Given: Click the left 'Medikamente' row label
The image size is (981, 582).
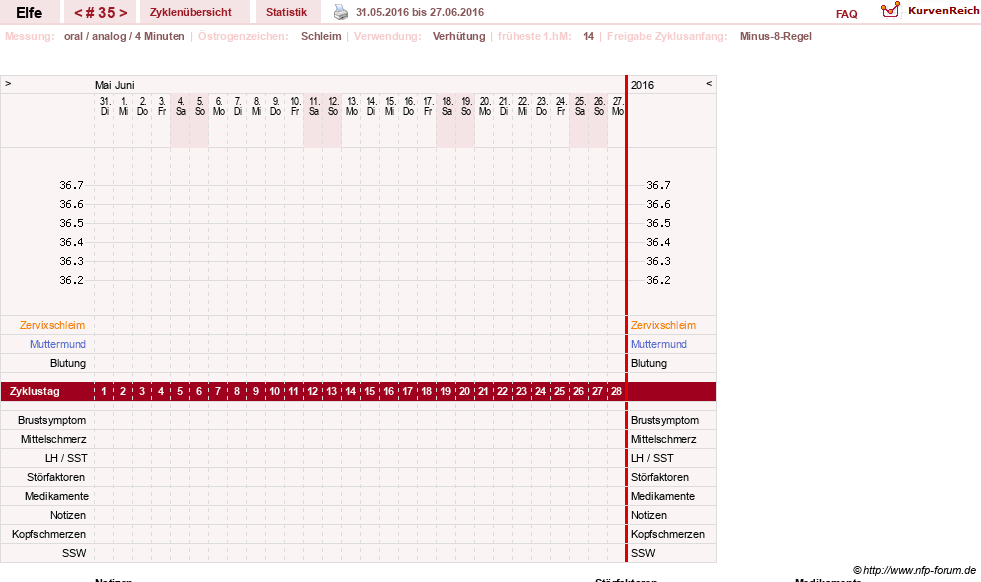Looking at the screenshot, I should click(x=56, y=496).
